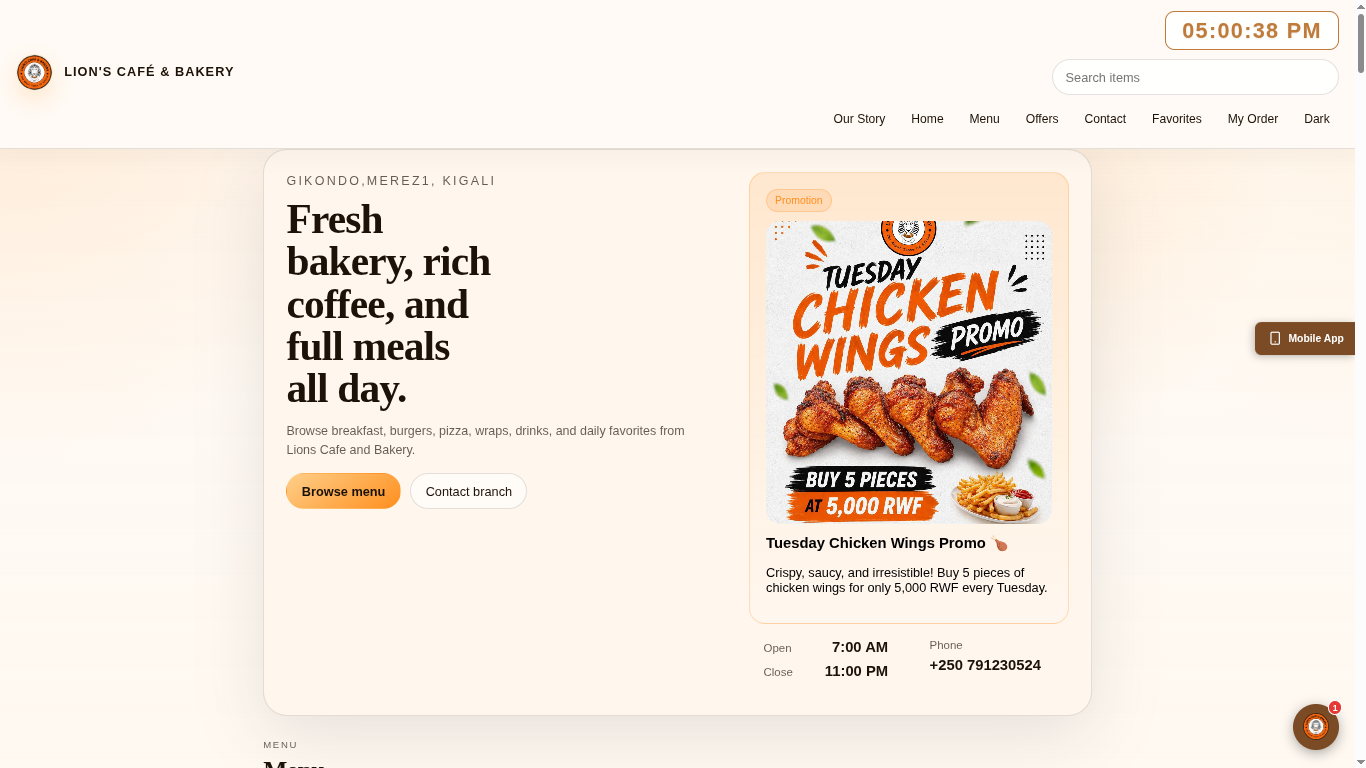1366x768 pixels.
Task: Click the Promotion tag badge
Action: click(799, 200)
